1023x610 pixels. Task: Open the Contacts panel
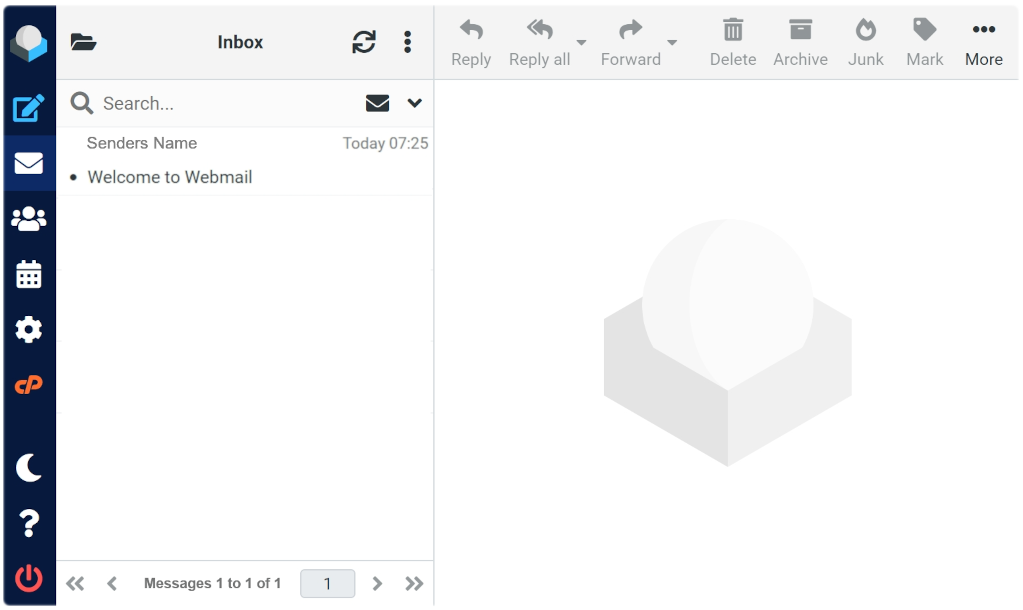coord(28,218)
